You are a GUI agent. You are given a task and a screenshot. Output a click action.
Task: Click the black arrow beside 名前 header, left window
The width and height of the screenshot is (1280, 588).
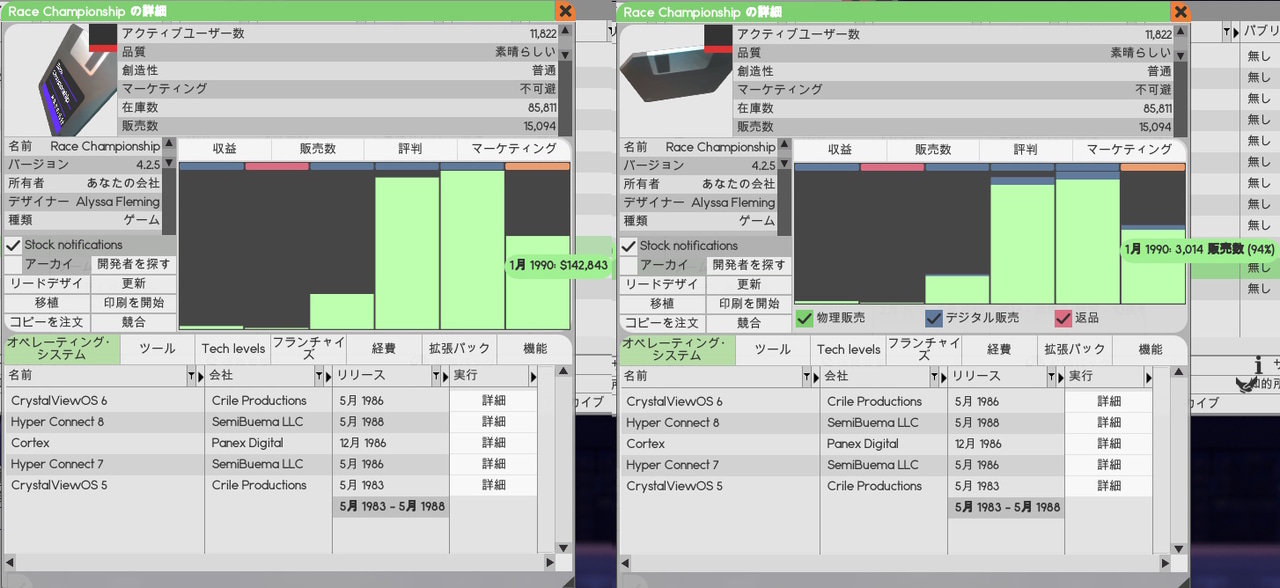[x=200, y=376]
